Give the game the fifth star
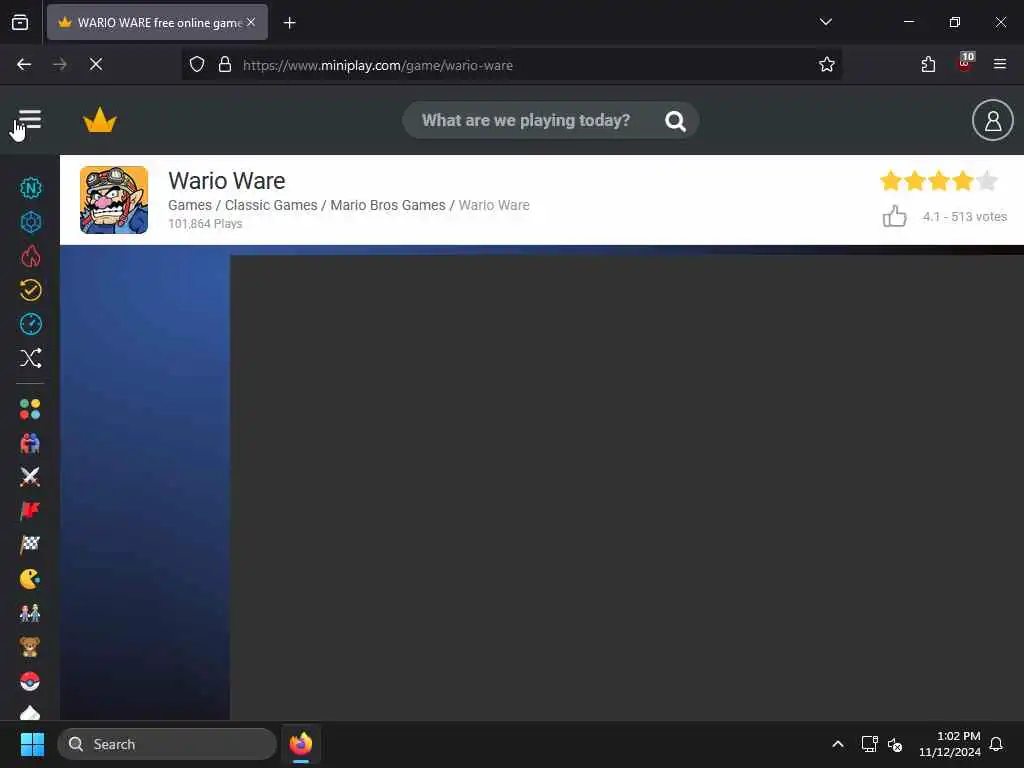 [x=987, y=181]
